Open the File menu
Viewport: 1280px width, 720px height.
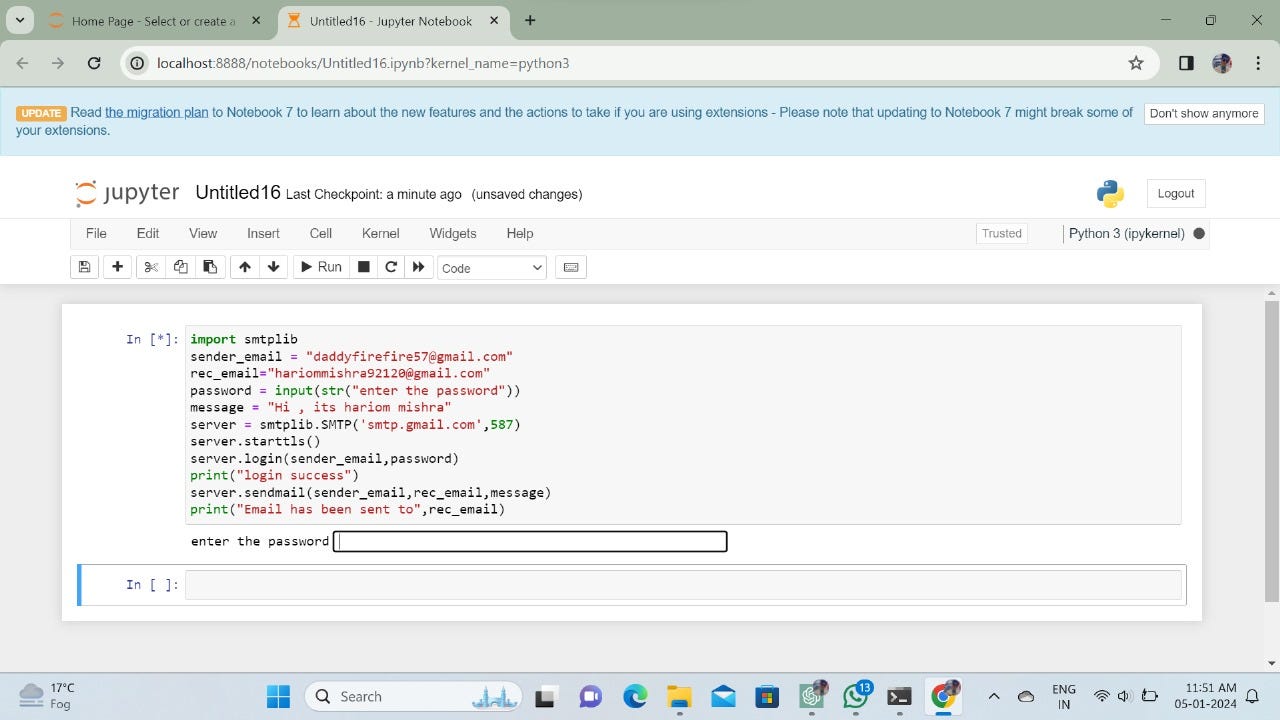pyautogui.click(x=96, y=233)
